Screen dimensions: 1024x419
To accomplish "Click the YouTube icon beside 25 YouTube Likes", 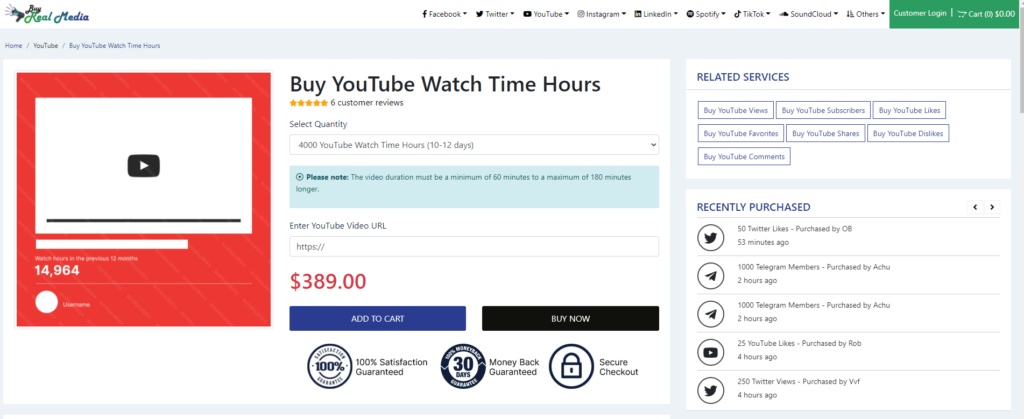I will (x=711, y=352).
